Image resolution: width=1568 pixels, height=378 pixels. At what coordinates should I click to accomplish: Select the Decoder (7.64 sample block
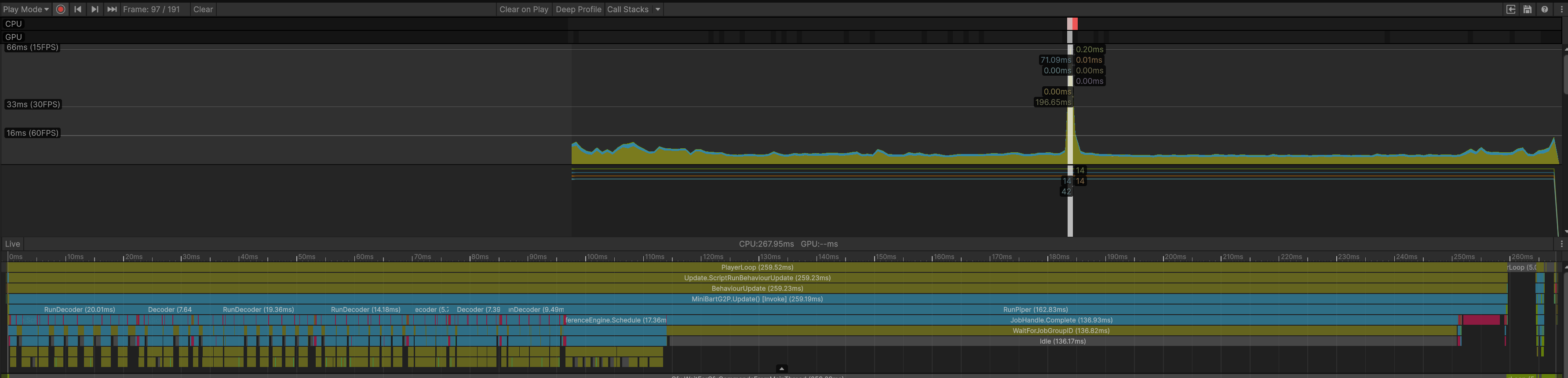(170, 310)
